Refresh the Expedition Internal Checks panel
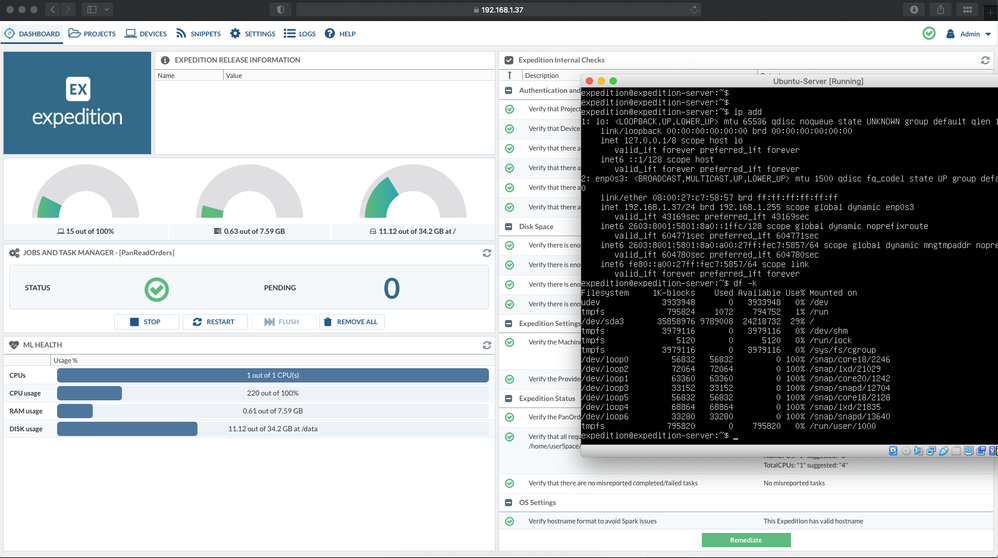Image resolution: width=998 pixels, height=558 pixels. click(x=985, y=60)
